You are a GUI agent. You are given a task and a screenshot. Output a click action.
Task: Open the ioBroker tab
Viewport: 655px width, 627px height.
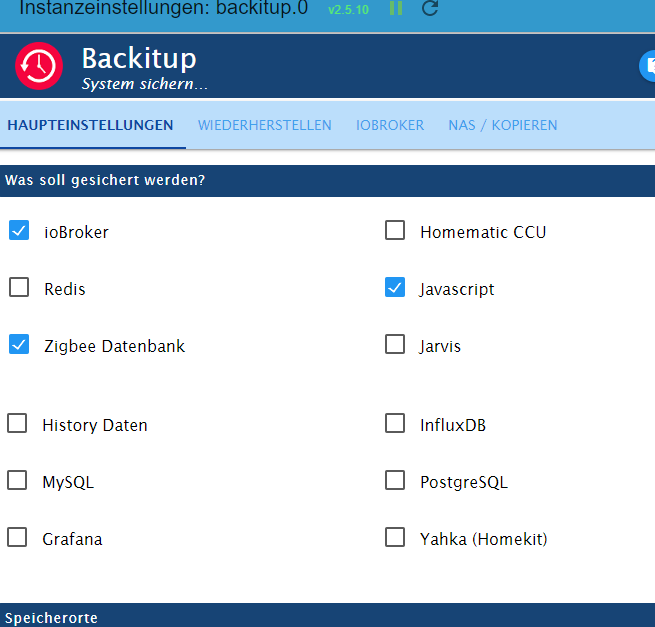click(x=390, y=125)
